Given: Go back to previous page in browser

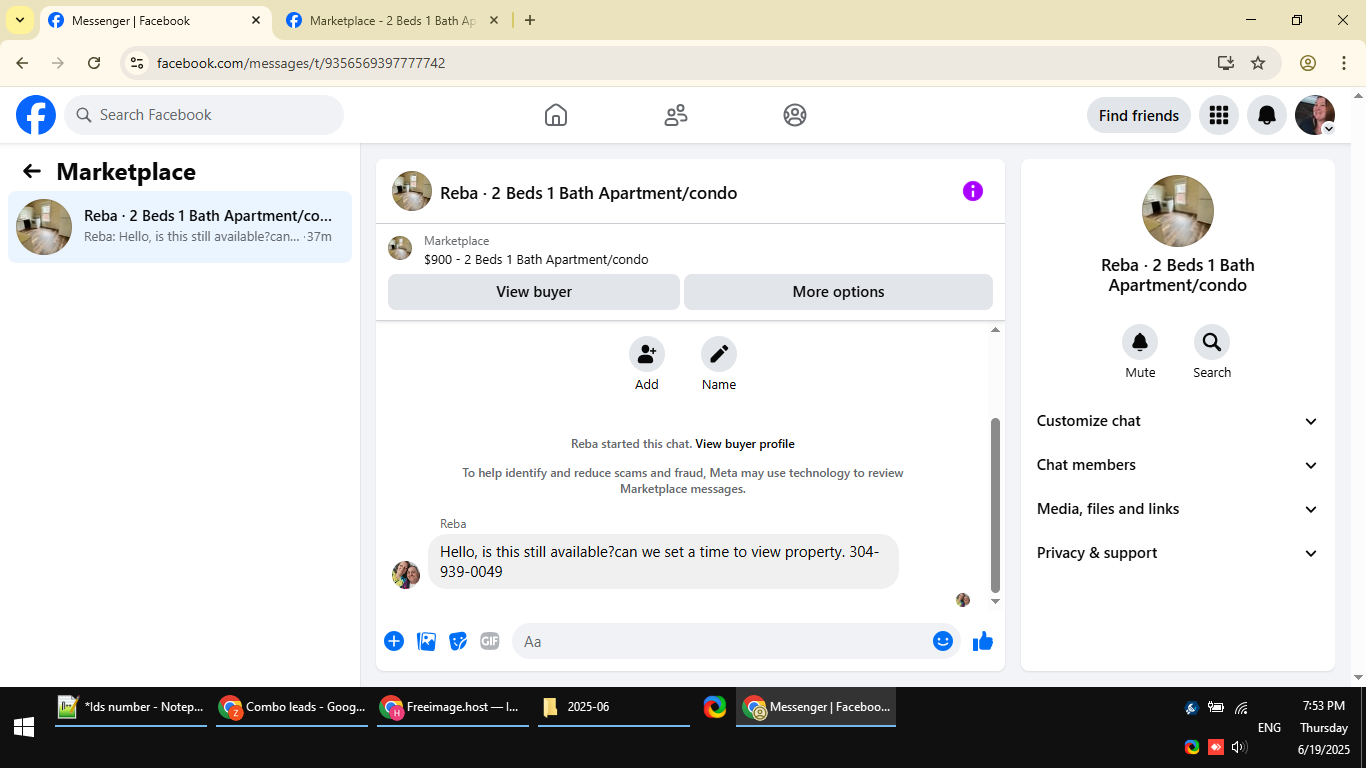Looking at the screenshot, I should tap(22, 63).
